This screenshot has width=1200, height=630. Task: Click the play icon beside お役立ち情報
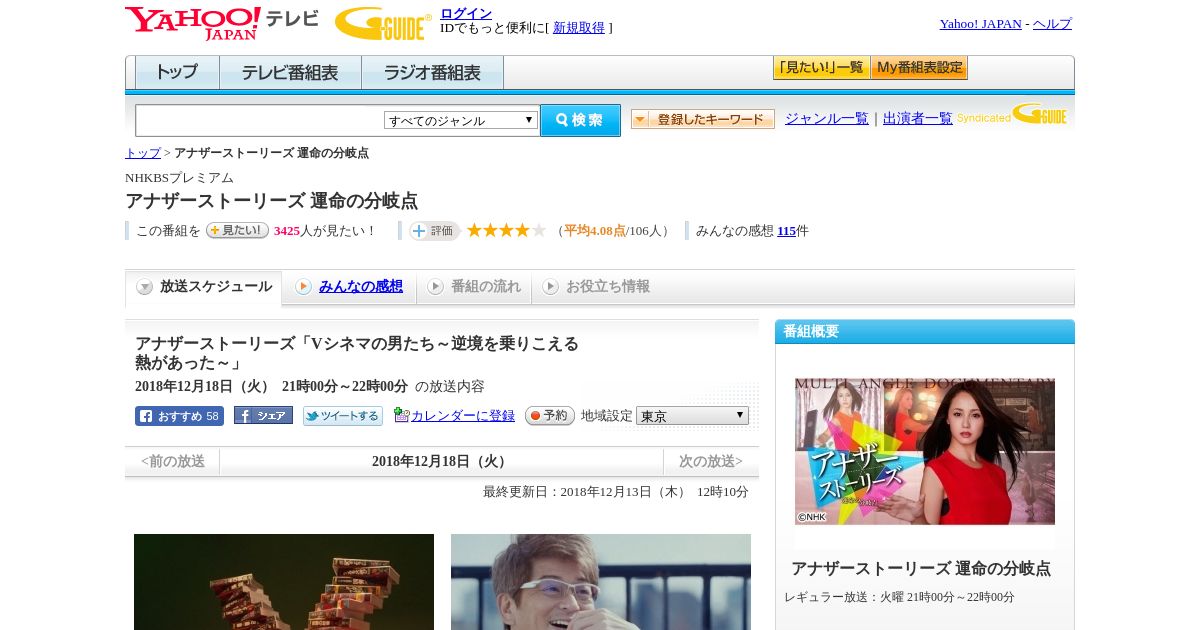pos(550,287)
